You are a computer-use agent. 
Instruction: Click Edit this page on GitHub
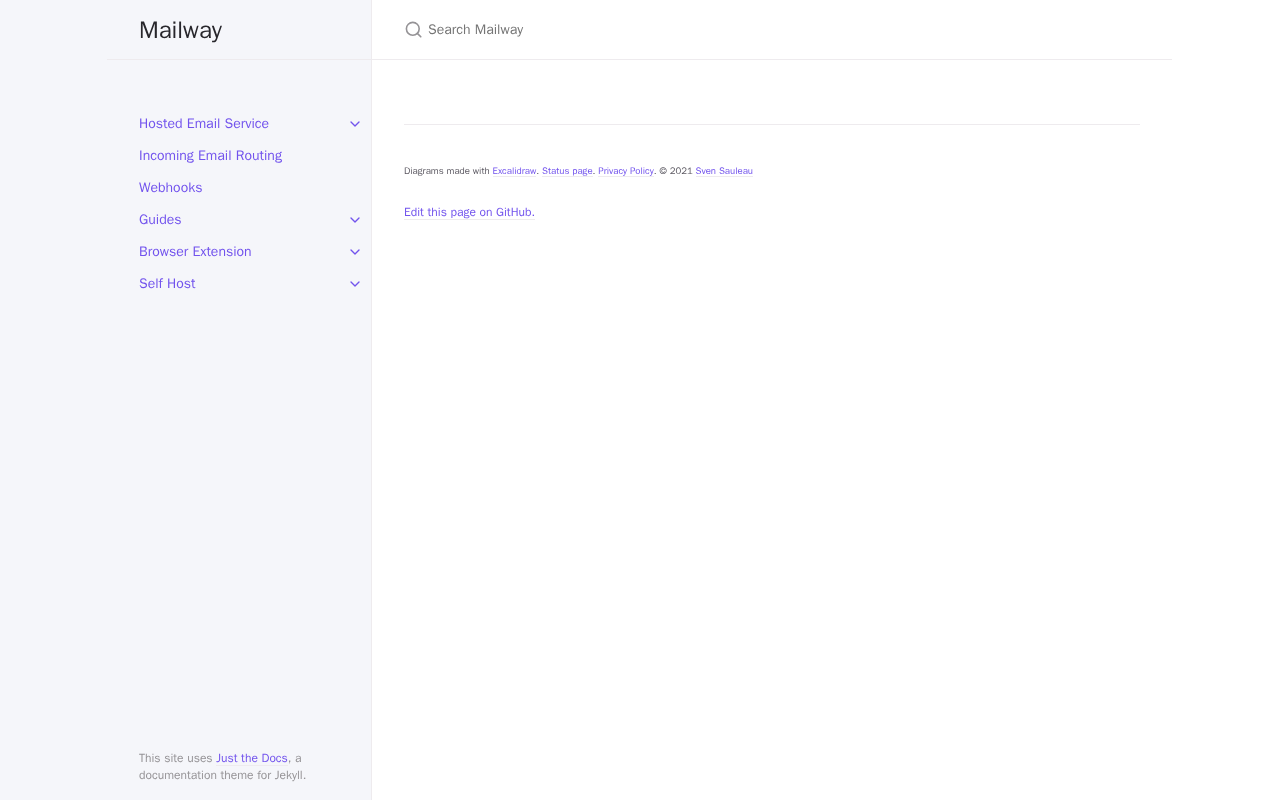coord(468,212)
